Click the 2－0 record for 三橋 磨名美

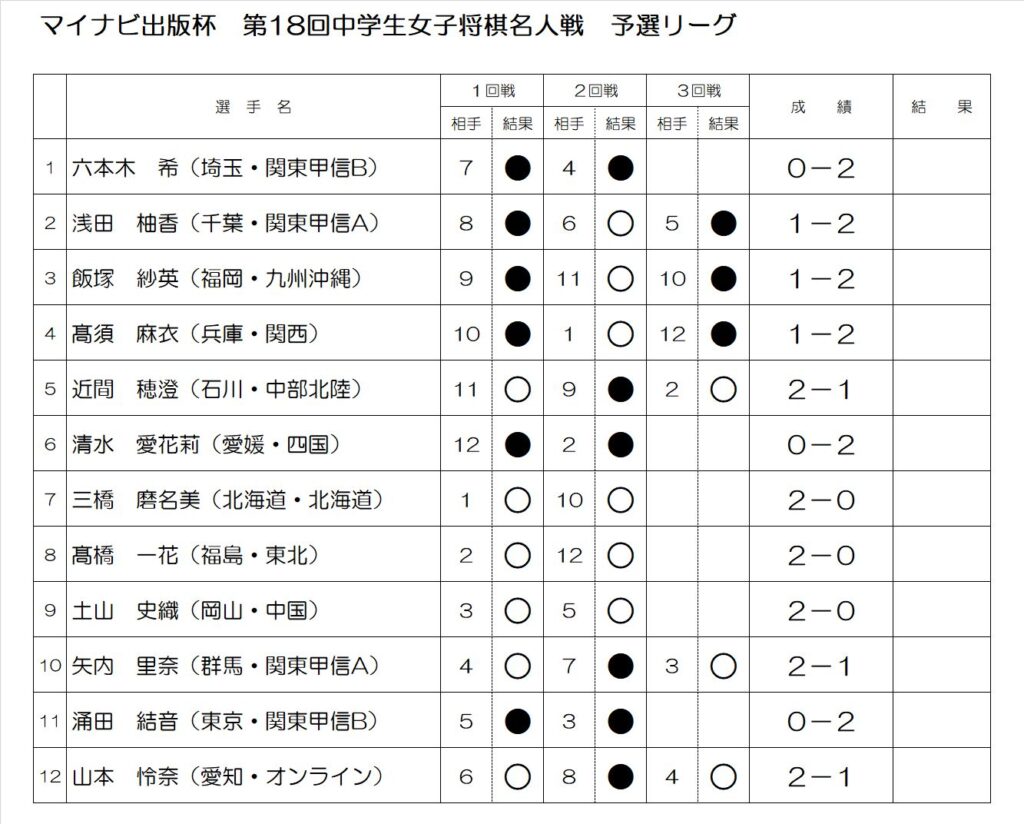coord(821,501)
